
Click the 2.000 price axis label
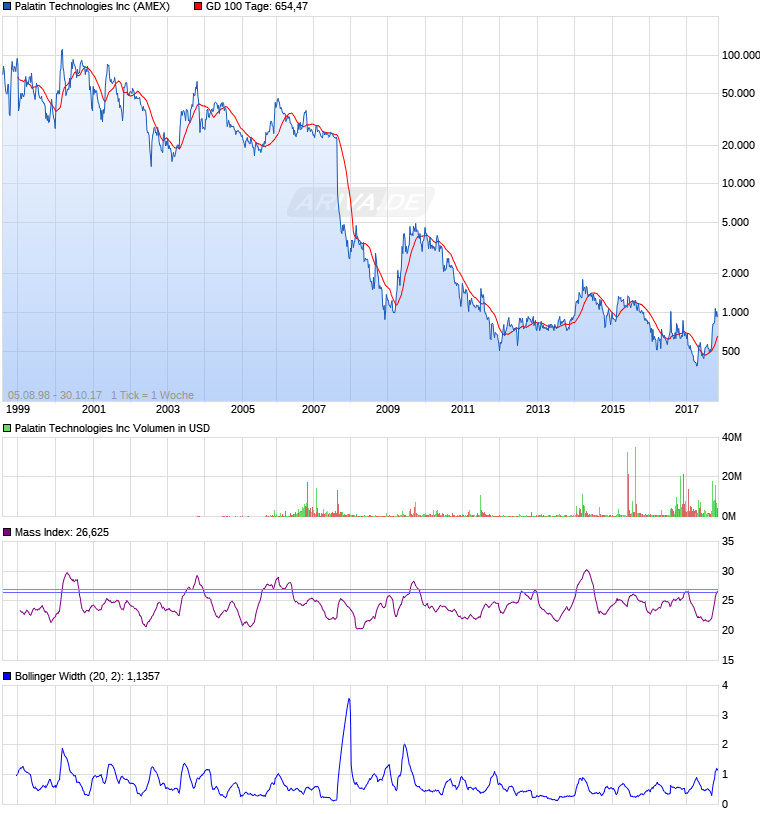[736, 273]
